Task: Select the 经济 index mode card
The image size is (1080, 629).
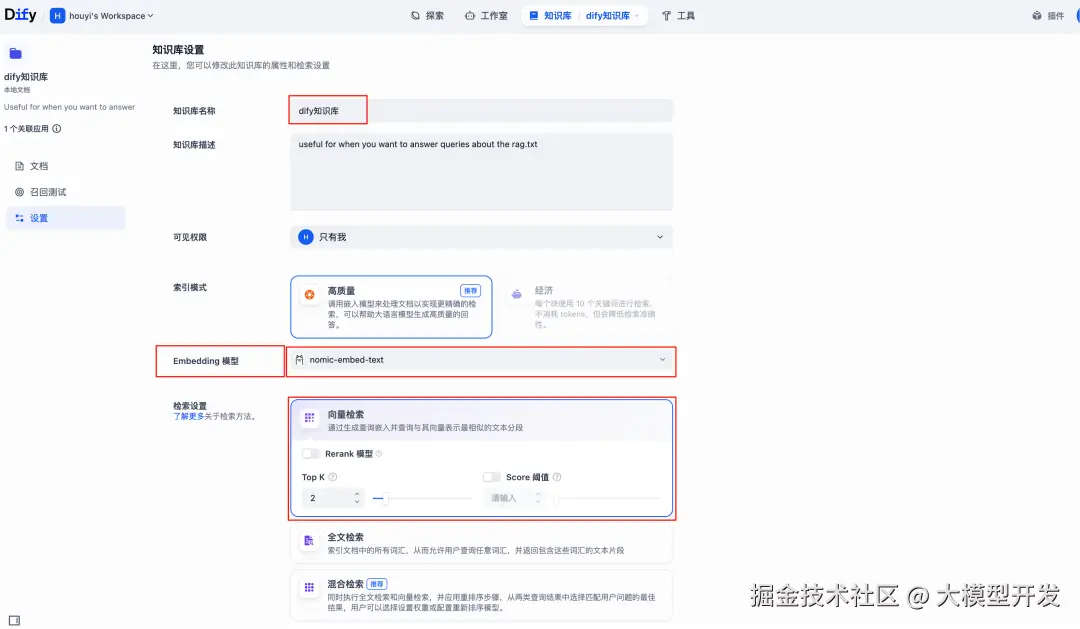Action: pyautogui.click(x=584, y=307)
